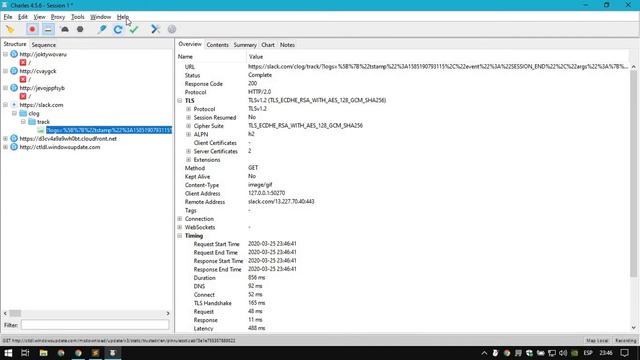Expand the Cipher Suite row
The width and height of the screenshot is (640, 360).
[189, 126]
